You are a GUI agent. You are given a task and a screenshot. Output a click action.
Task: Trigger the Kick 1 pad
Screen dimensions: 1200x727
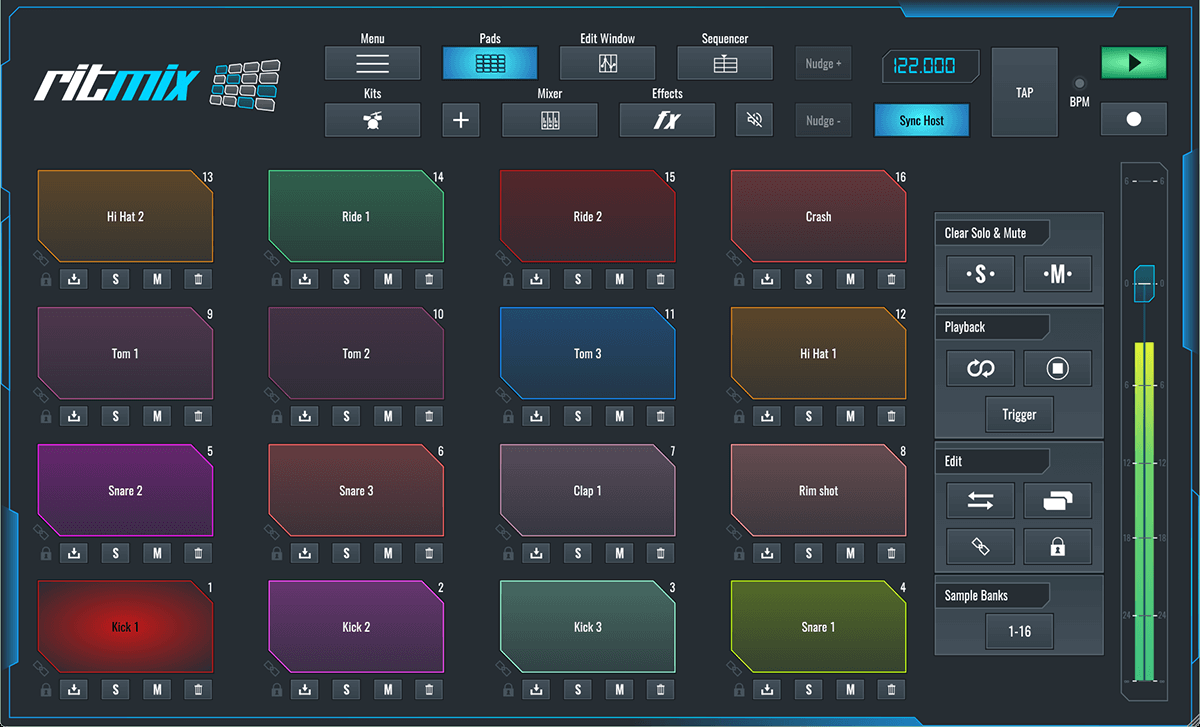(125, 627)
